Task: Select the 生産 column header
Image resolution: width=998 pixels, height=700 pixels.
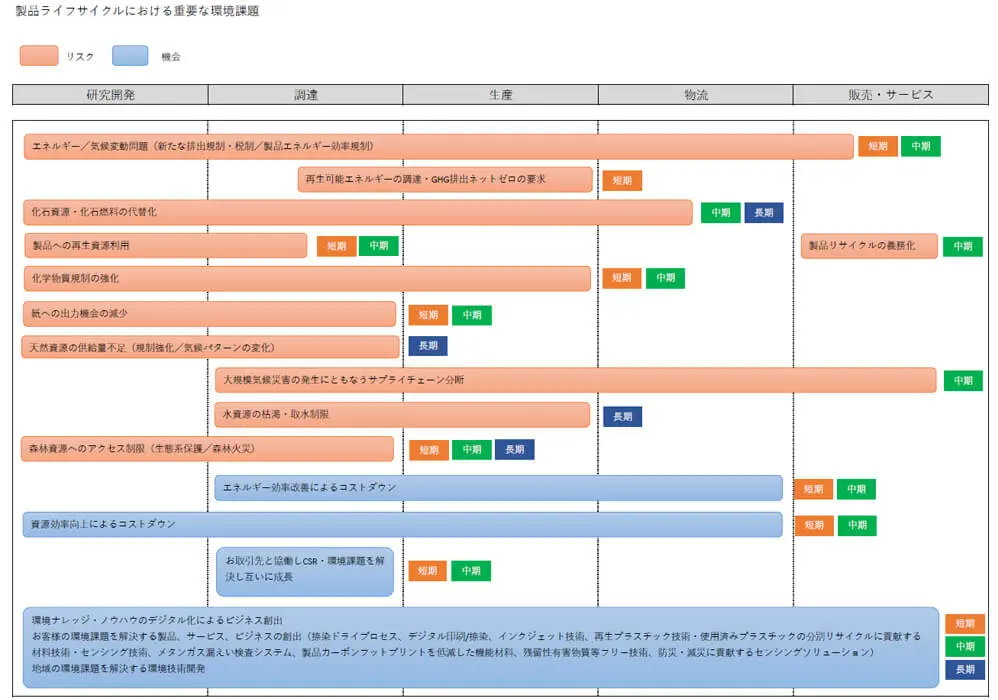Action: 500,95
